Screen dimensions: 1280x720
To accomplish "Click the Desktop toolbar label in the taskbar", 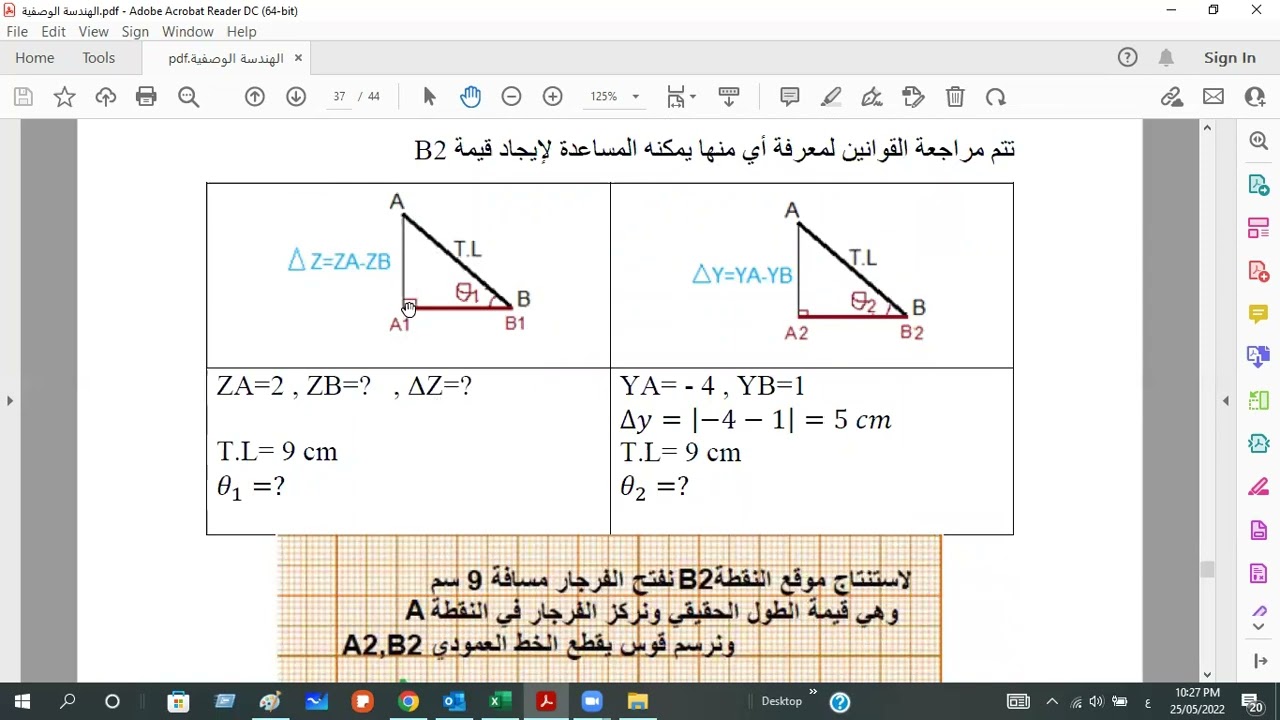I will click(782, 701).
